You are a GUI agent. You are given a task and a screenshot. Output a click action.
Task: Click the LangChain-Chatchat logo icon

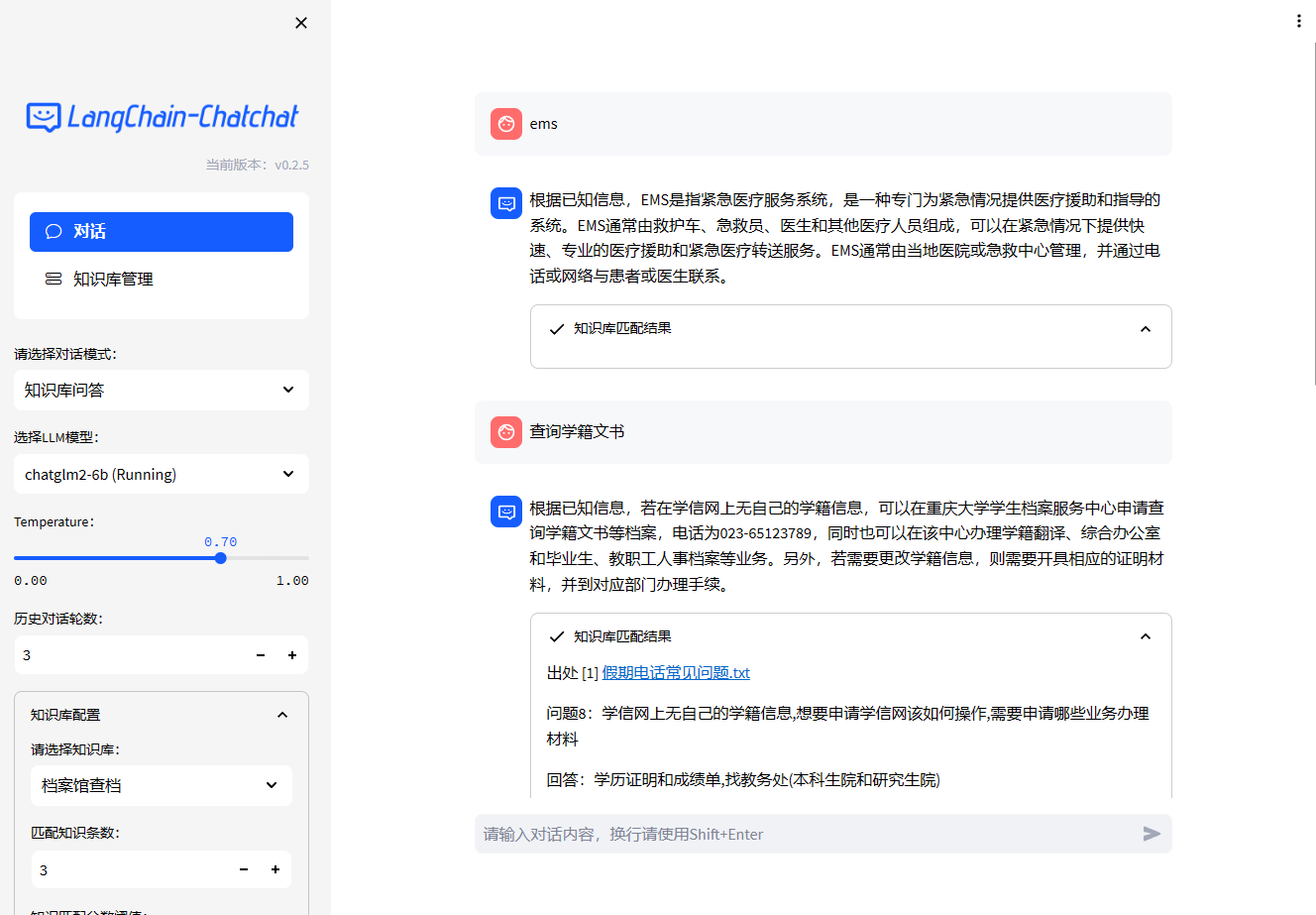[42, 117]
